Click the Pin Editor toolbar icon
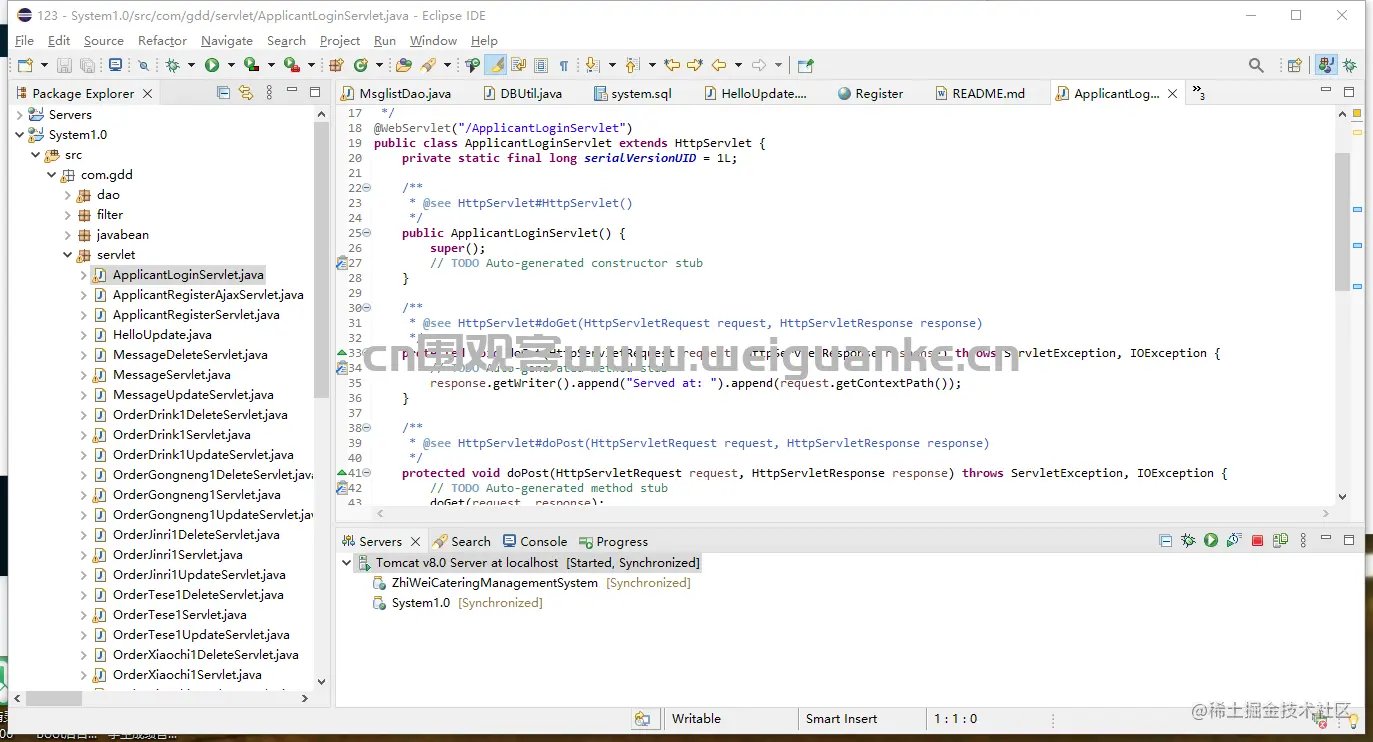The height and width of the screenshot is (742, 1373). pyautogui.click(x=806, y=65)
